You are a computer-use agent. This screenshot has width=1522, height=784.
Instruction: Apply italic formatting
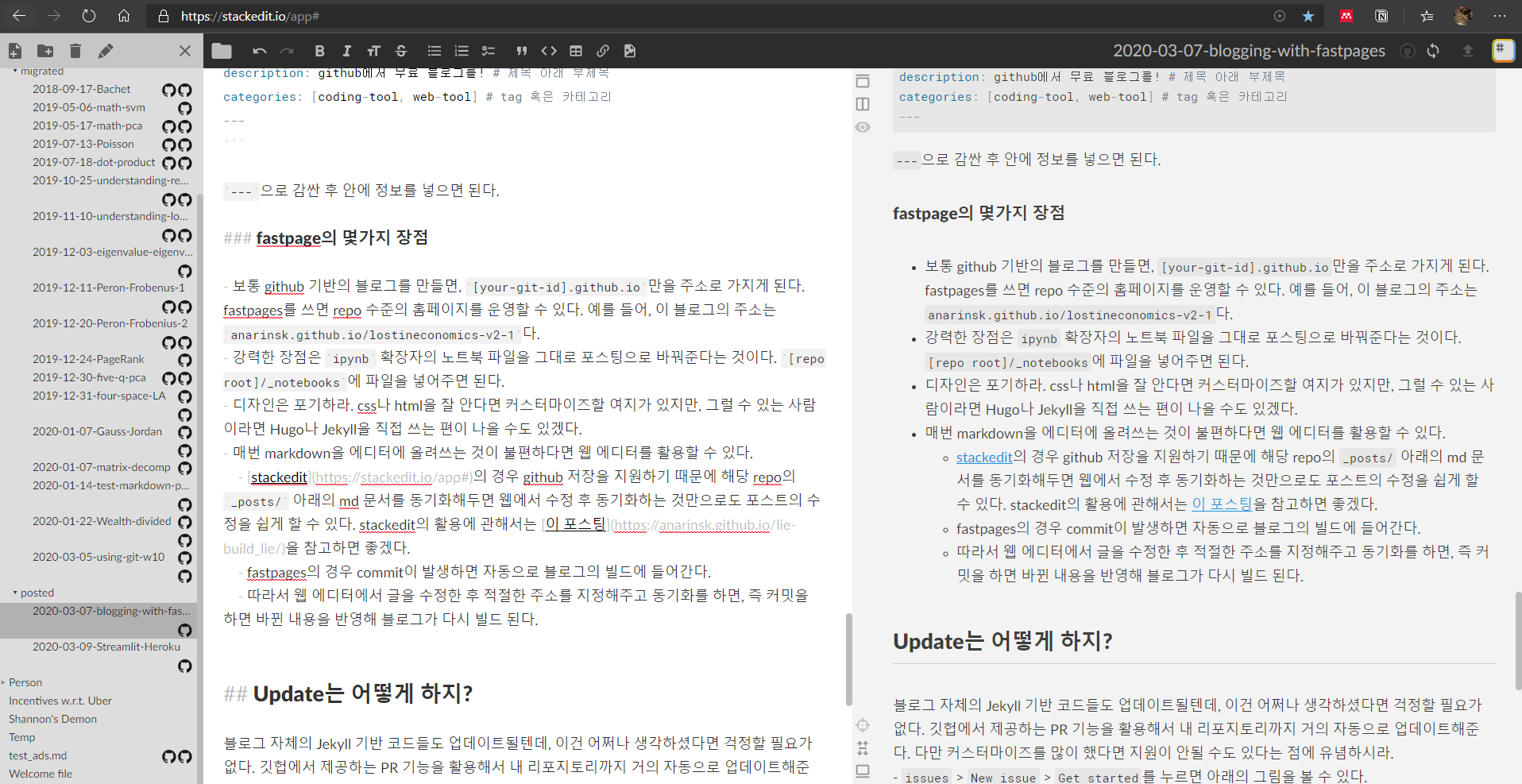pos(346,51)
